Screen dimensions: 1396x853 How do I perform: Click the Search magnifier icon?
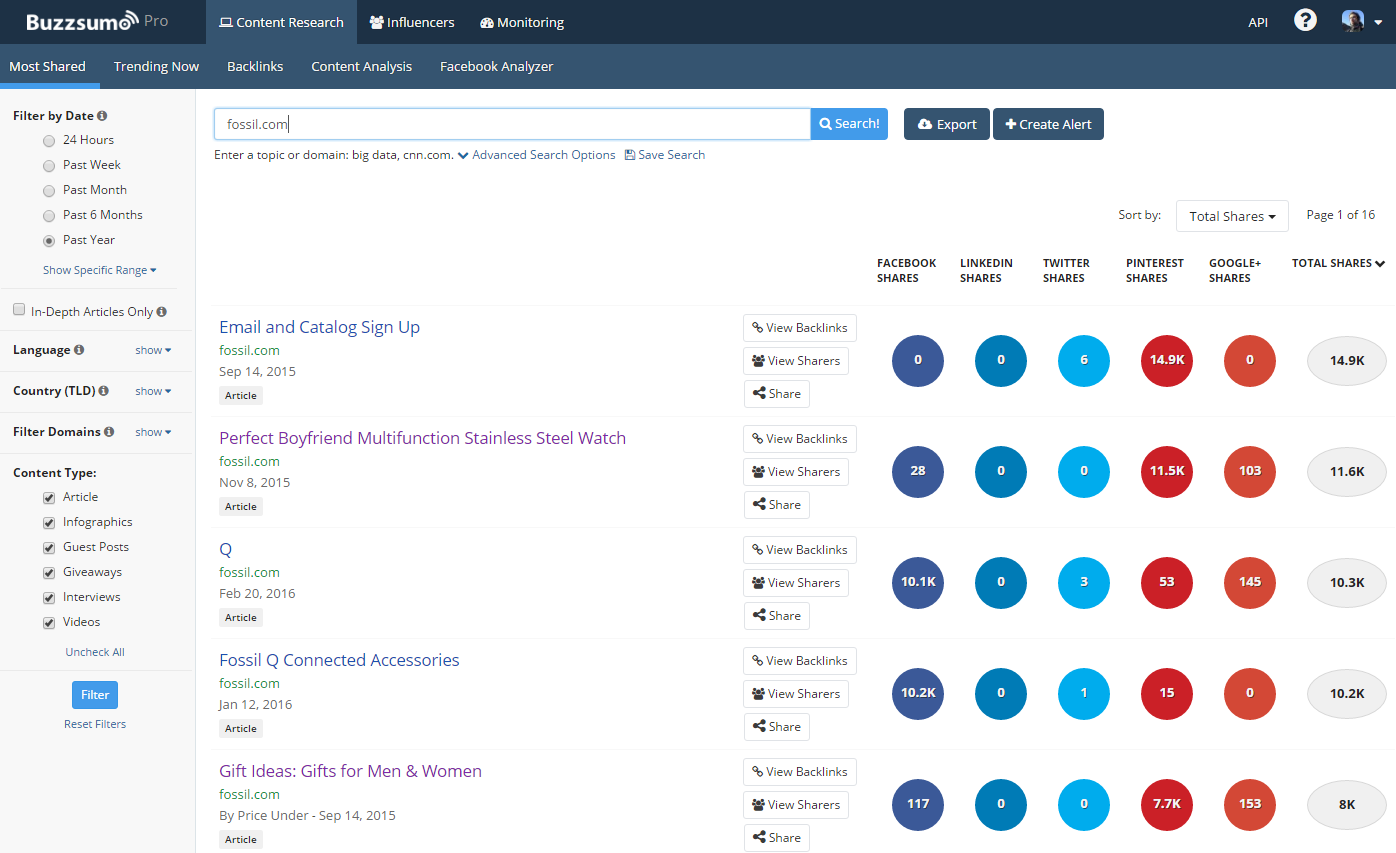coord(827,123)
